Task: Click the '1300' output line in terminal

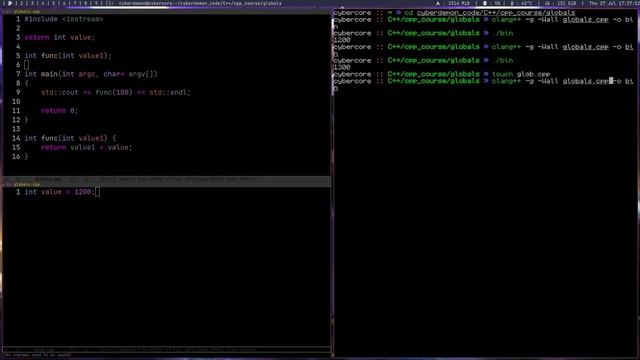Action: 342,67
